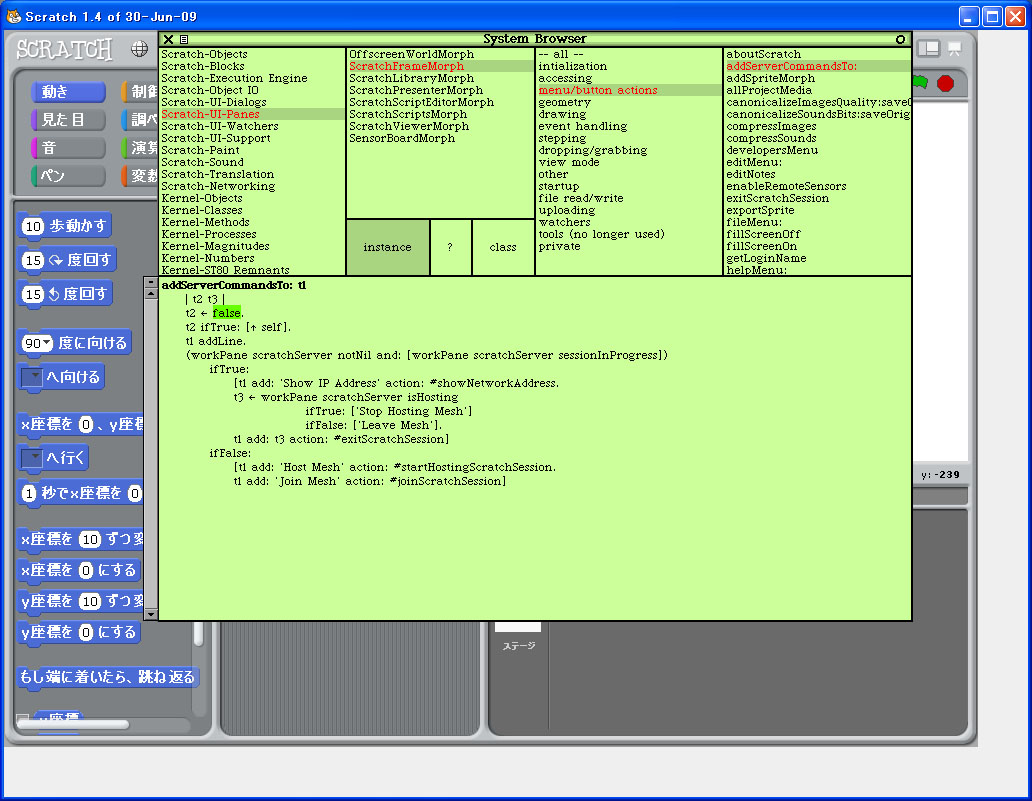Click the red stop sign icon

[945, 84]
